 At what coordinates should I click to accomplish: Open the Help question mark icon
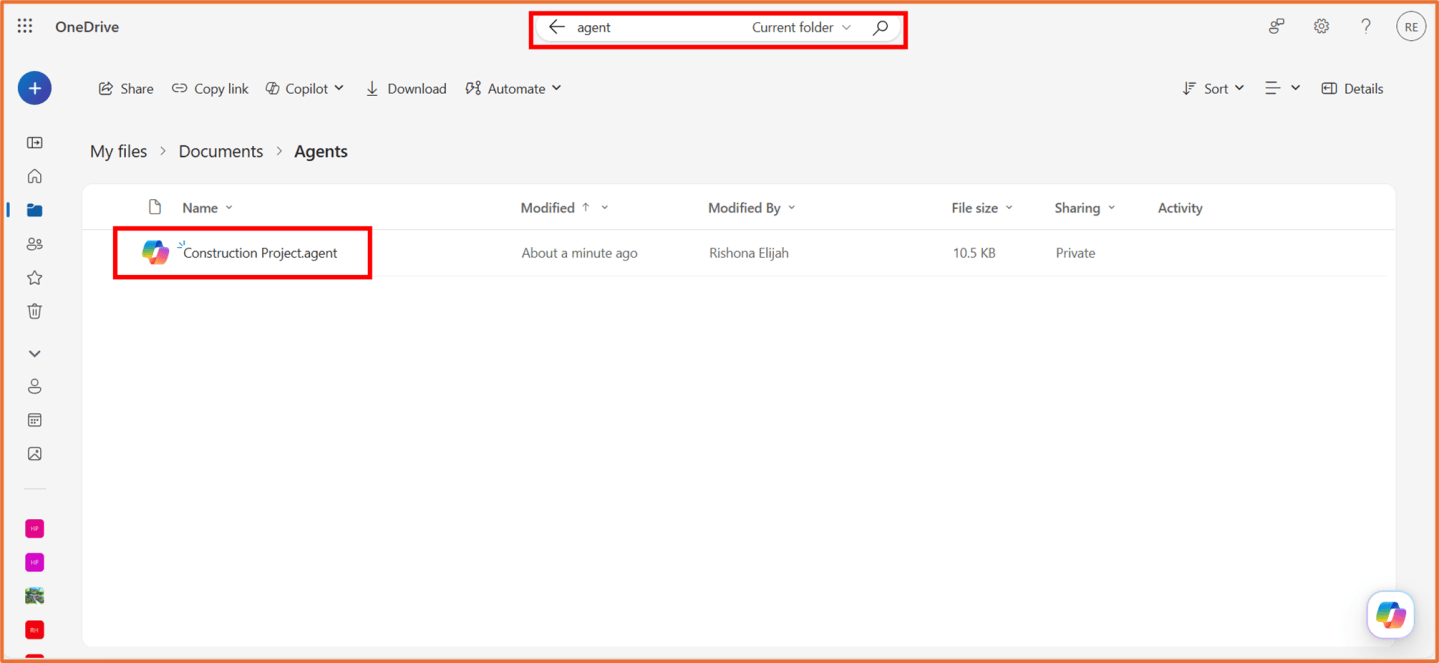[x=1366, y=27]
